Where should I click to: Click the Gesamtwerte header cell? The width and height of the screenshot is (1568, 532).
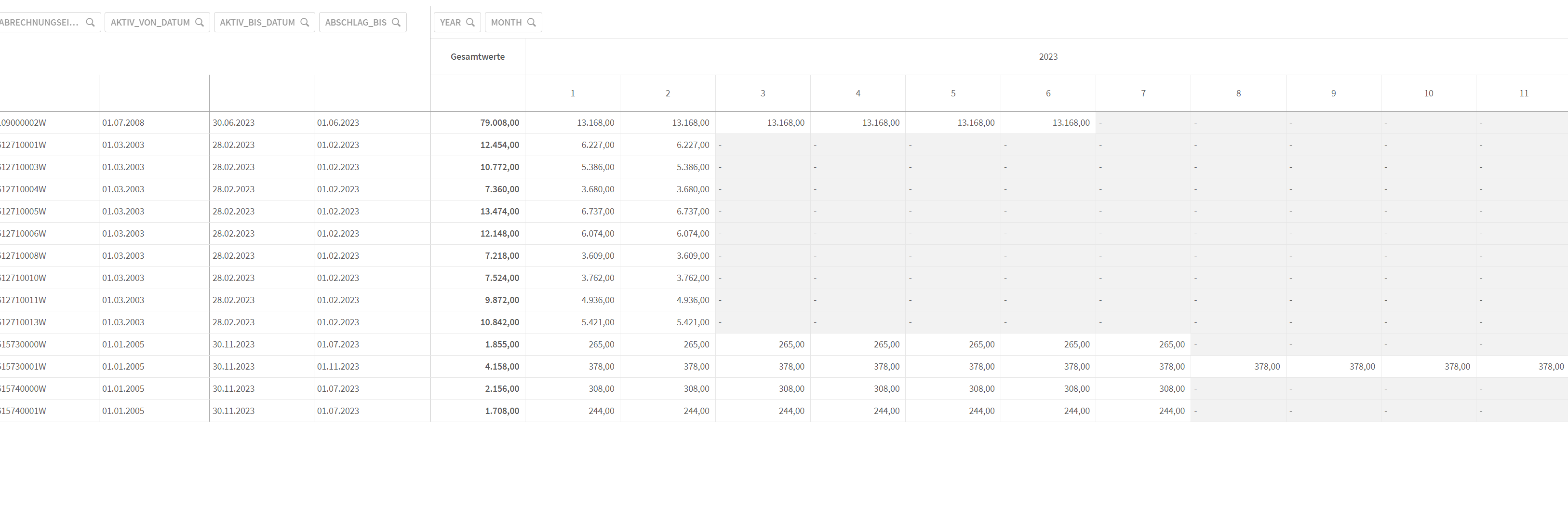click(477, 56)
